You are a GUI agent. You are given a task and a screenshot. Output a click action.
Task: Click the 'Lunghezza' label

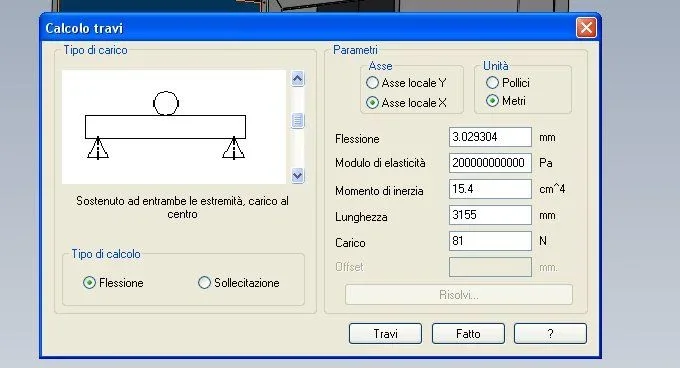361,217
